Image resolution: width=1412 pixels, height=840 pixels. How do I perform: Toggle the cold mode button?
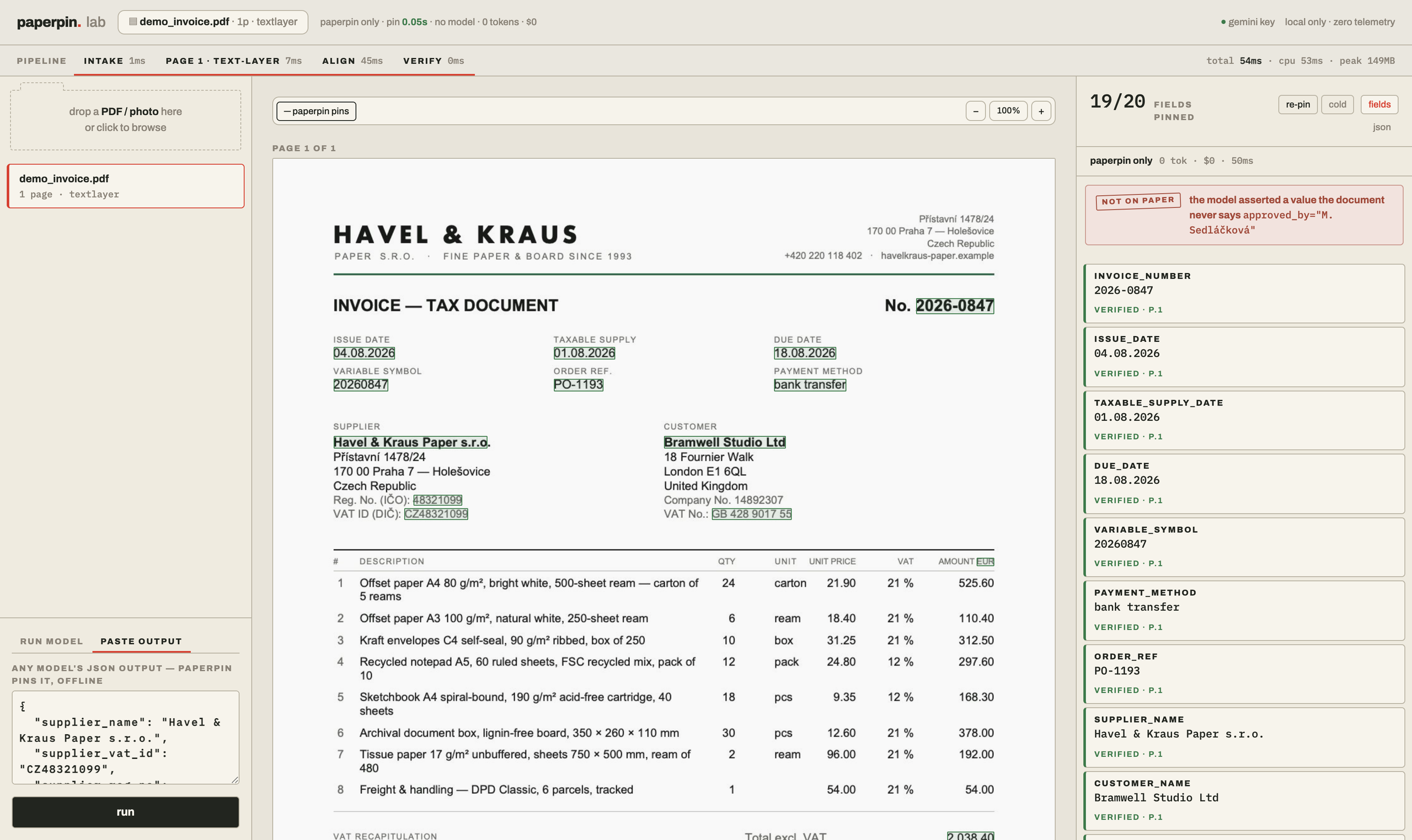[x=1337, y=104]
